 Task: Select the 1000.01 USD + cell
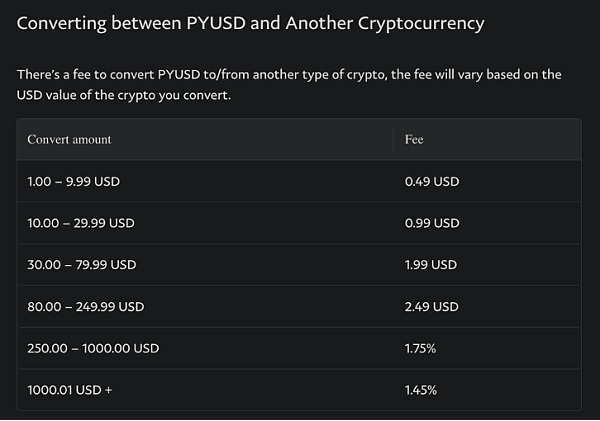[70, 389]
